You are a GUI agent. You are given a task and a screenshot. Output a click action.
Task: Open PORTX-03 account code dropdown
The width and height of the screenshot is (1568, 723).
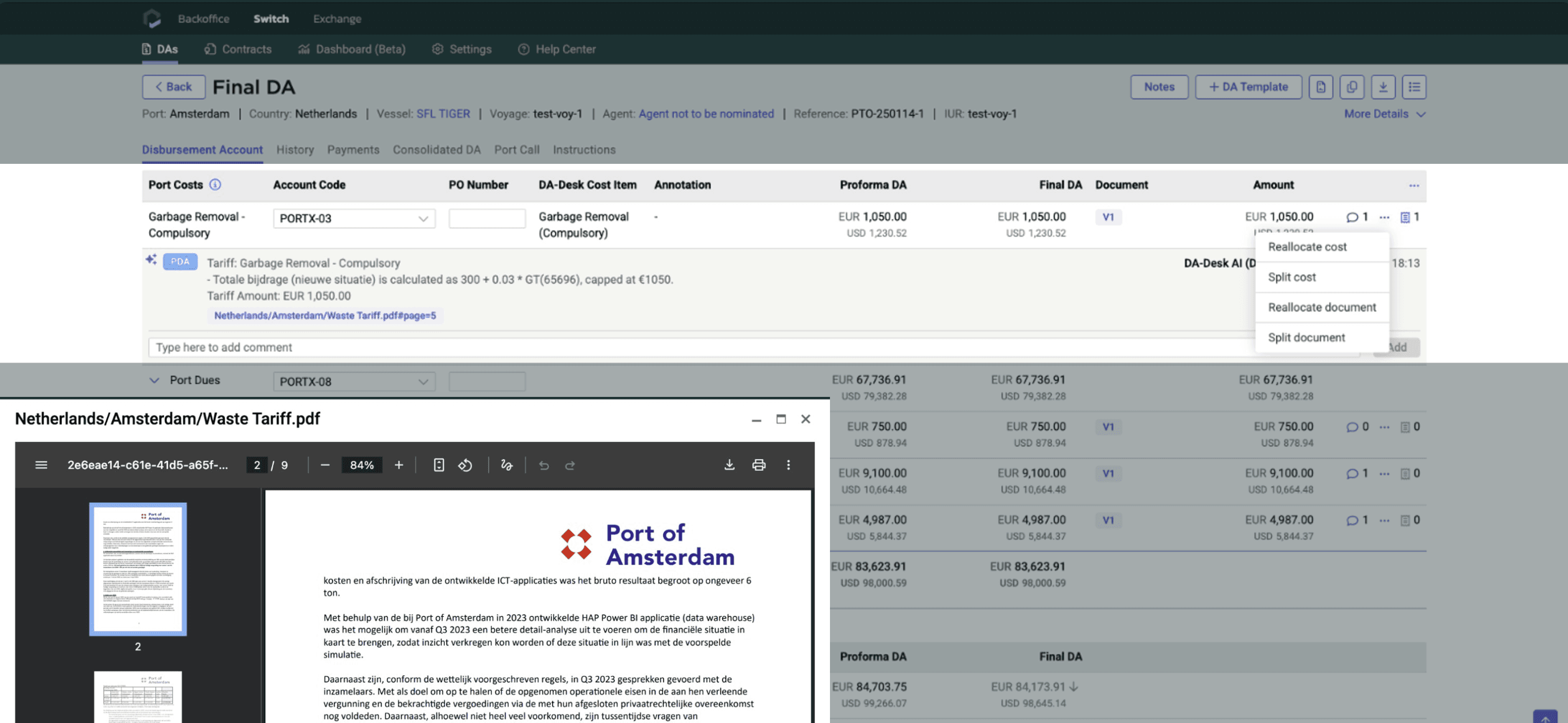353,219
